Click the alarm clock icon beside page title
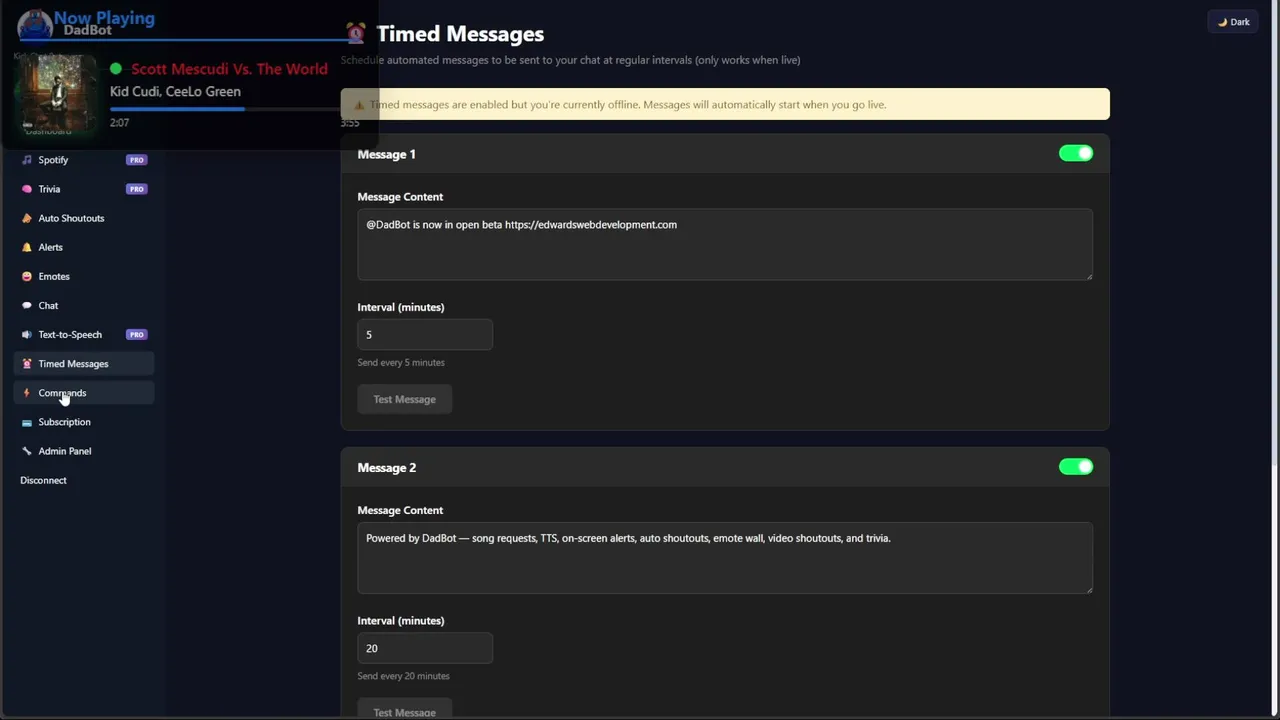 pos(356,34)
